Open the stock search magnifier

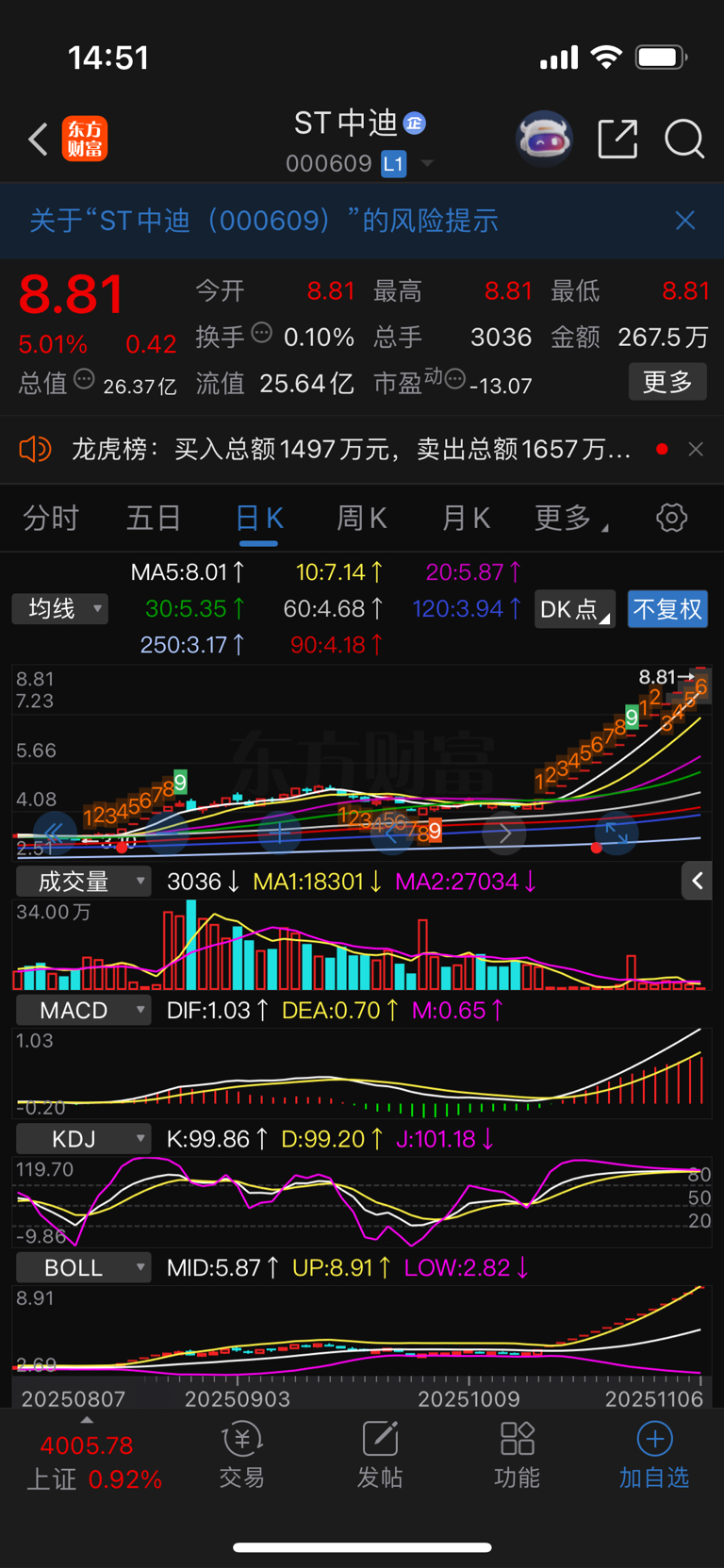coord(684,140)
